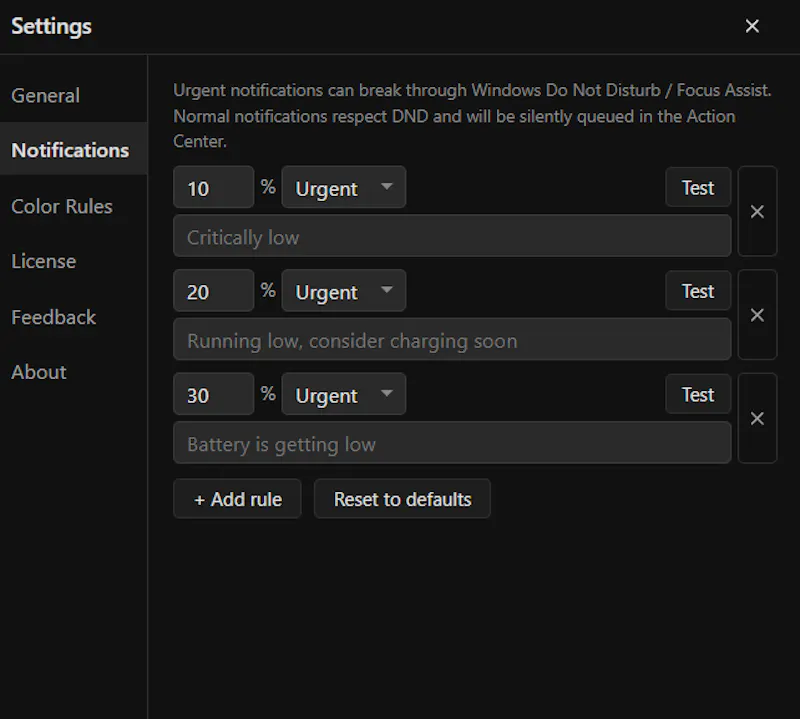
Task: Edit the 20 percent threshold field
Action: tap(214, 291)
